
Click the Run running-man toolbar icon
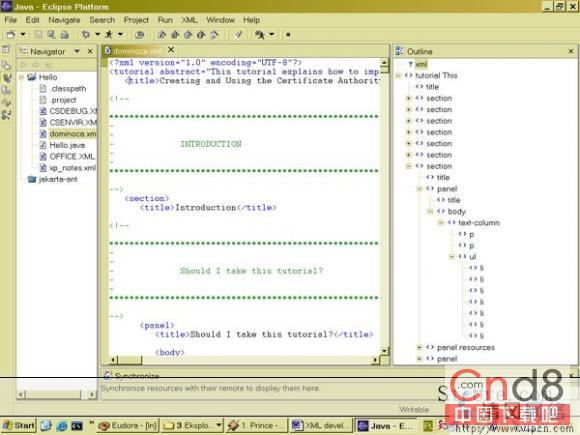(x=109, y=35)
